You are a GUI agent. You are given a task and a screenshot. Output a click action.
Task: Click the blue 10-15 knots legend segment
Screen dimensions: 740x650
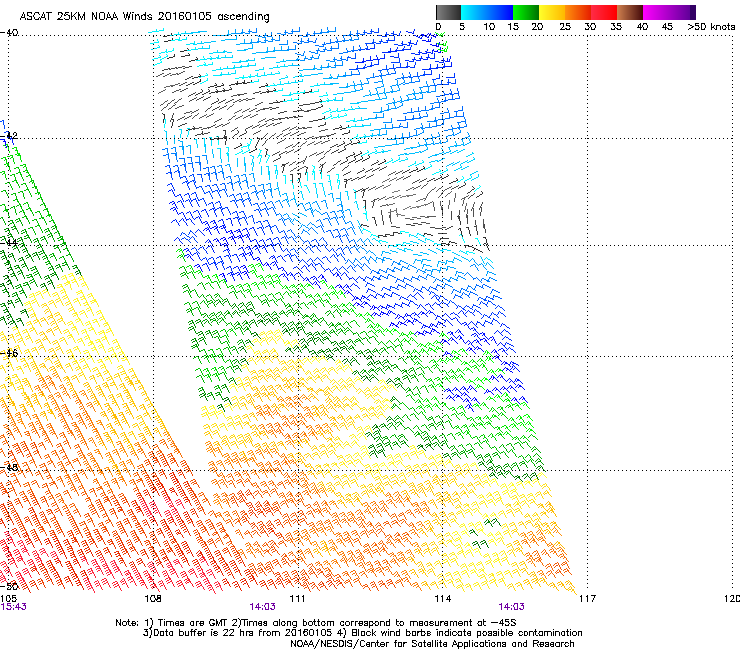pyautogui.click(x=500, y=12)
